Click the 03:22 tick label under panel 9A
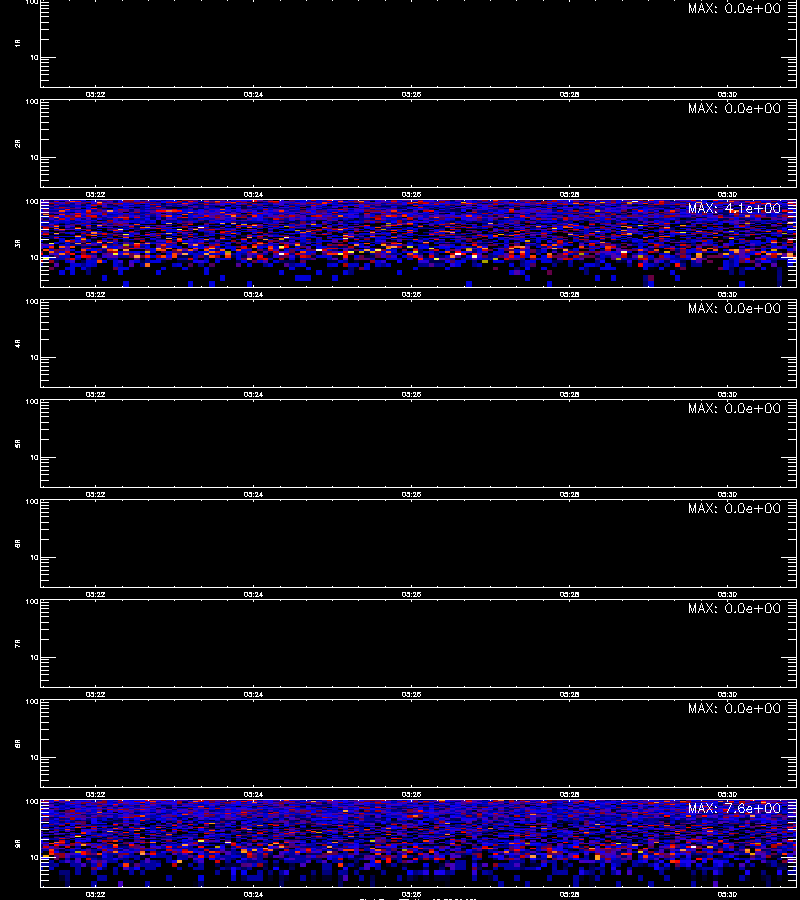 pos(95,894)
